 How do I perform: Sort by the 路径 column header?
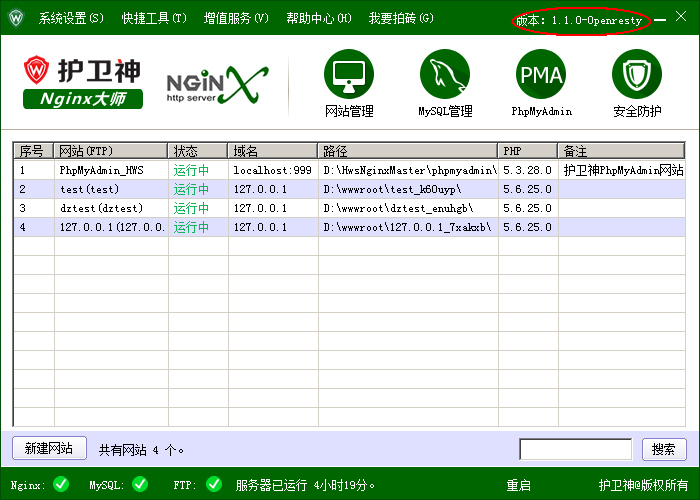[407, 151]
